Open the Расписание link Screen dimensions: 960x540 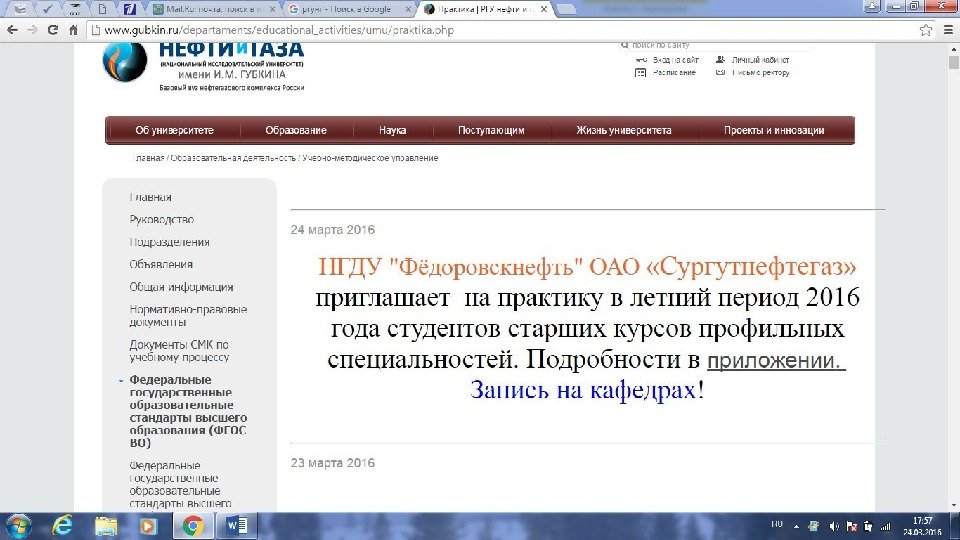674,72
